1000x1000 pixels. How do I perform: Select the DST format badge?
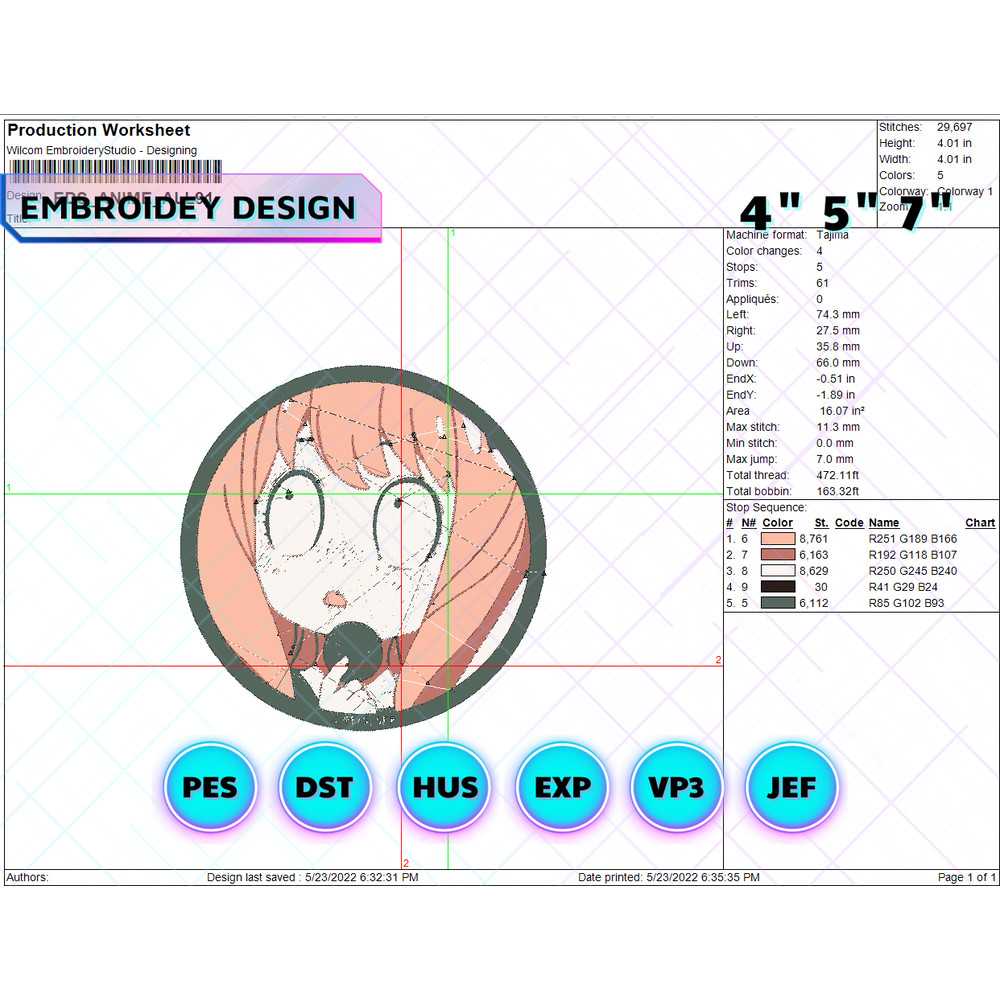[325, 787]
